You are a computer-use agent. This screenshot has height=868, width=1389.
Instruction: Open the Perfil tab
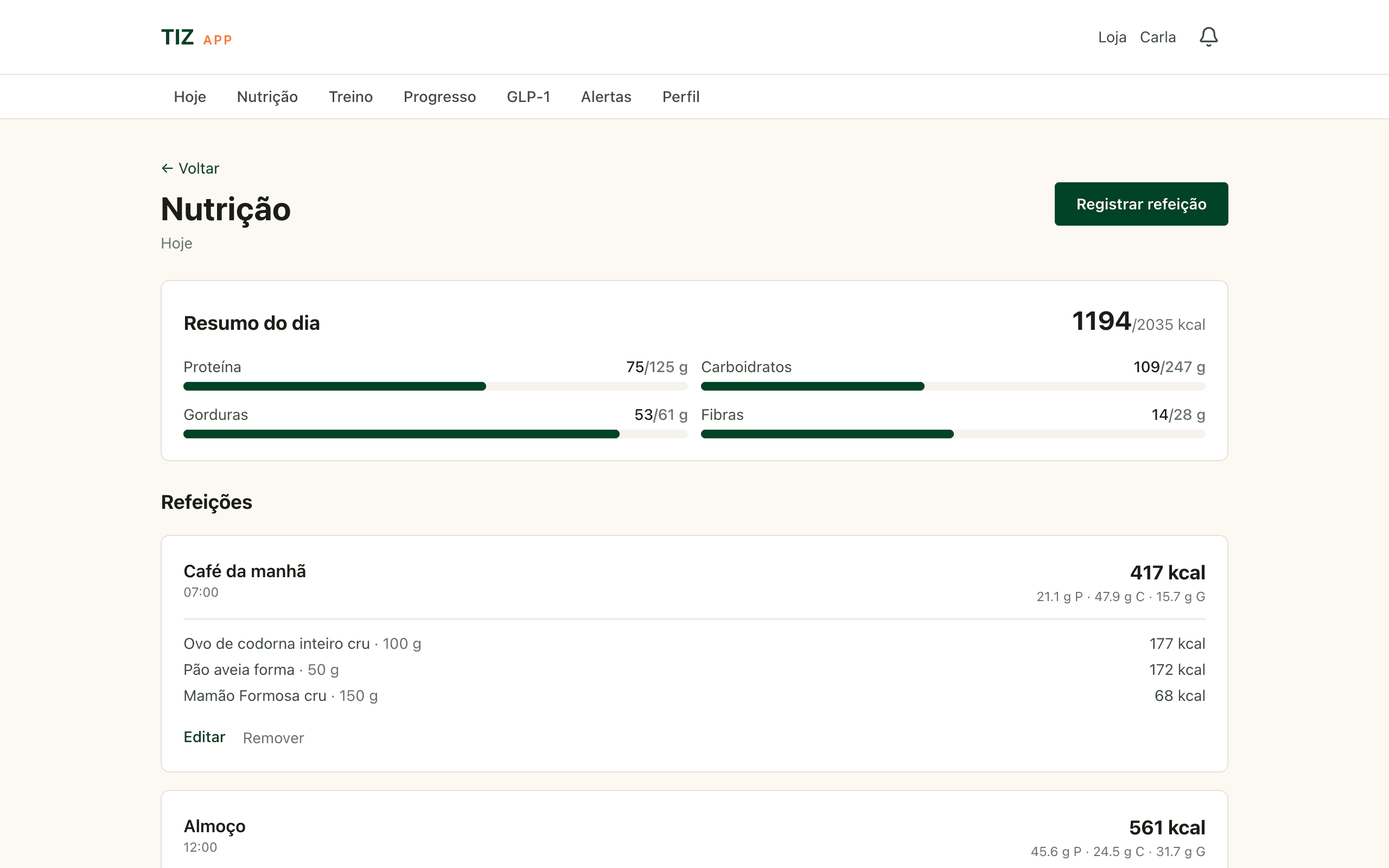(x=681, y=97)
